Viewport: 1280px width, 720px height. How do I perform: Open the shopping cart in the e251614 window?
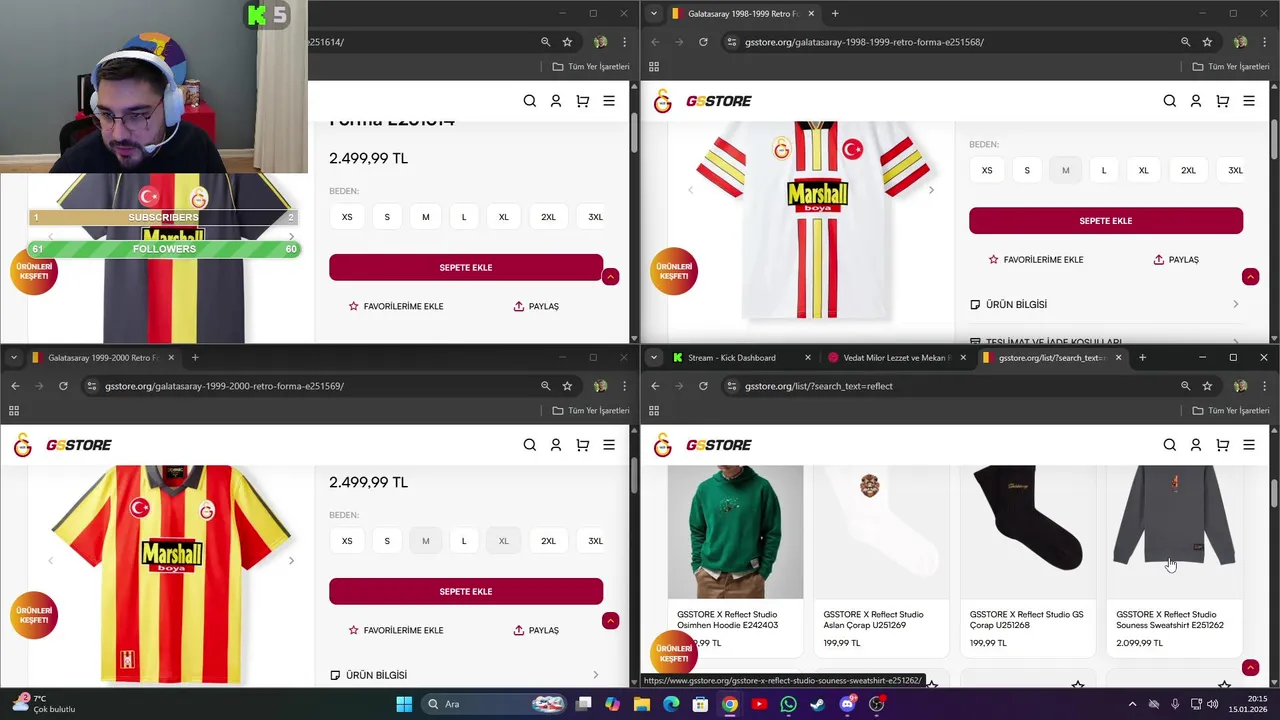pos(583,101)
